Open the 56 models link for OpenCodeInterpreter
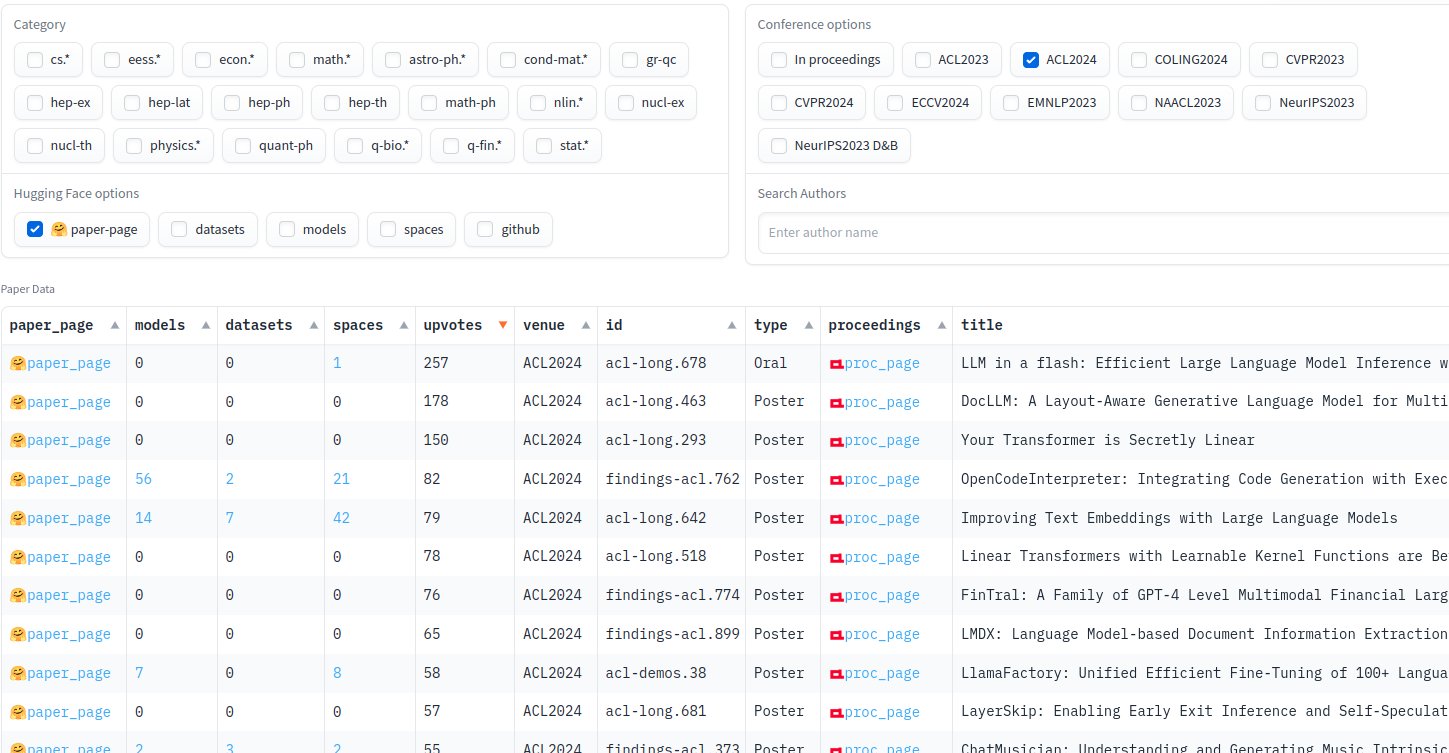1449x753 pixels. (143, 479)
